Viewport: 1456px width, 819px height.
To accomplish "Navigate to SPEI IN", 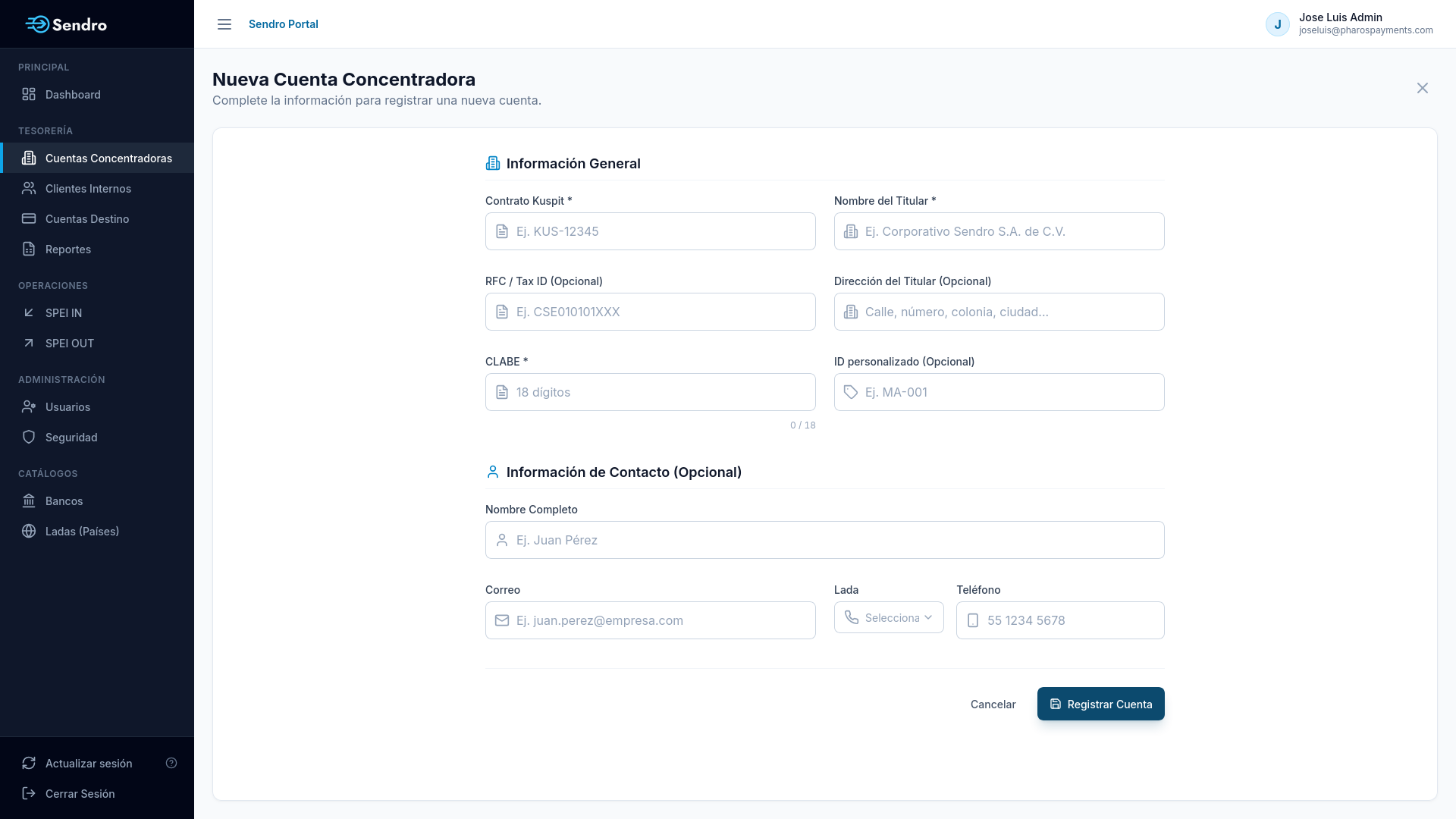I will pyautogui.click(x=97, y=312).
